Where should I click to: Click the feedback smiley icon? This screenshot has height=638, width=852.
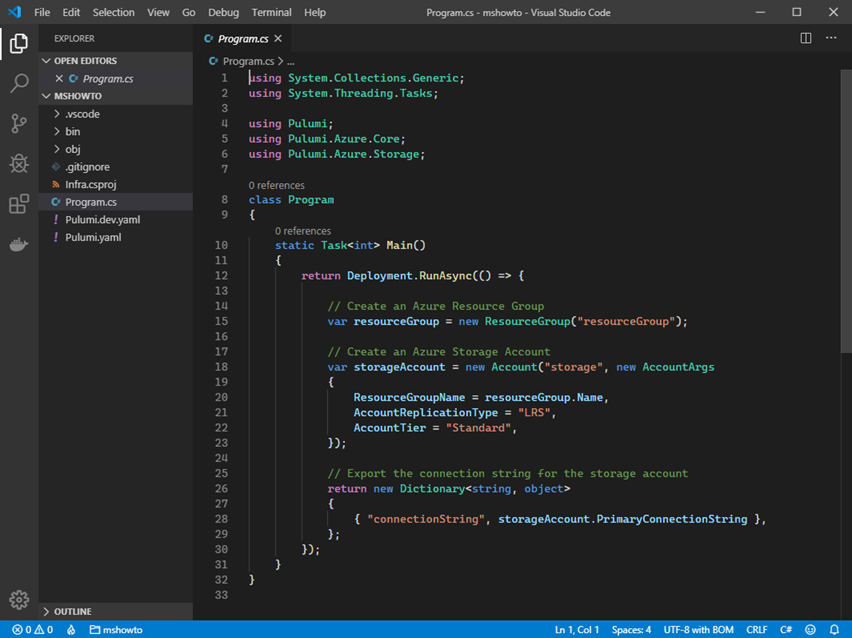[x=810, y=630]
